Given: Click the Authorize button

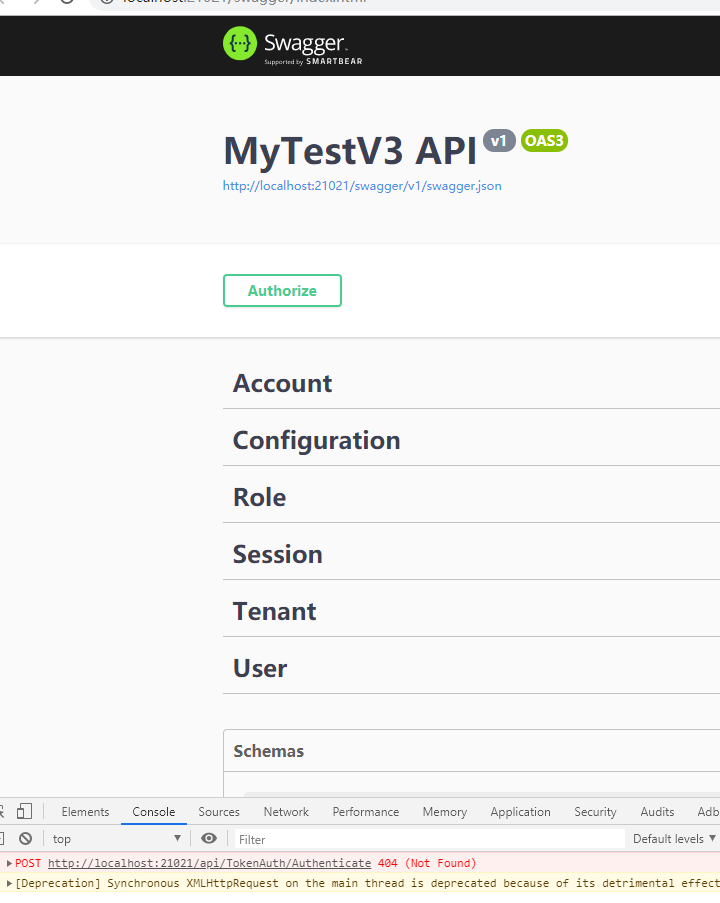Looking at the screenshot, I should [282, 290].
